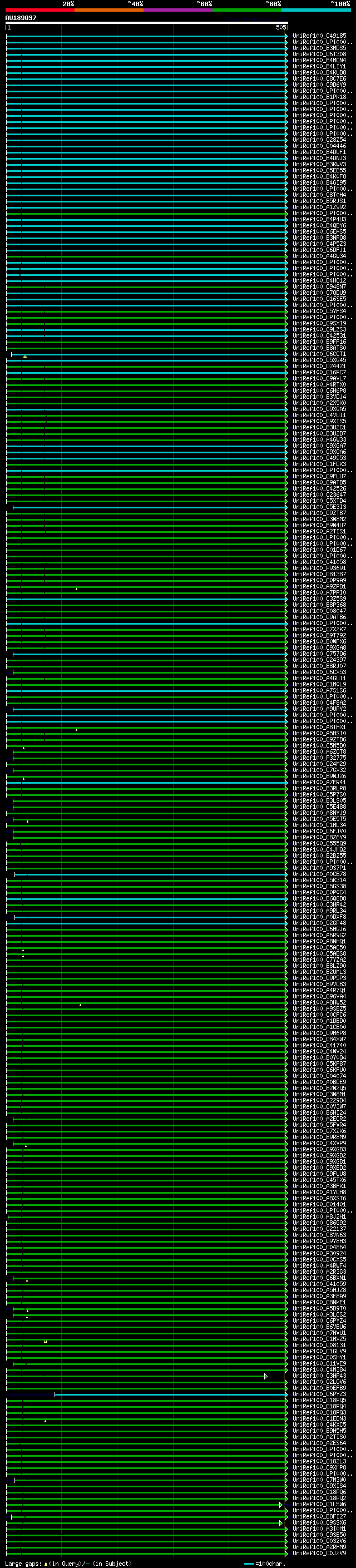Click the arrowhead ending the C0JZV9 alignment
Viewport: 356px width, 1568px height.
286,1554
